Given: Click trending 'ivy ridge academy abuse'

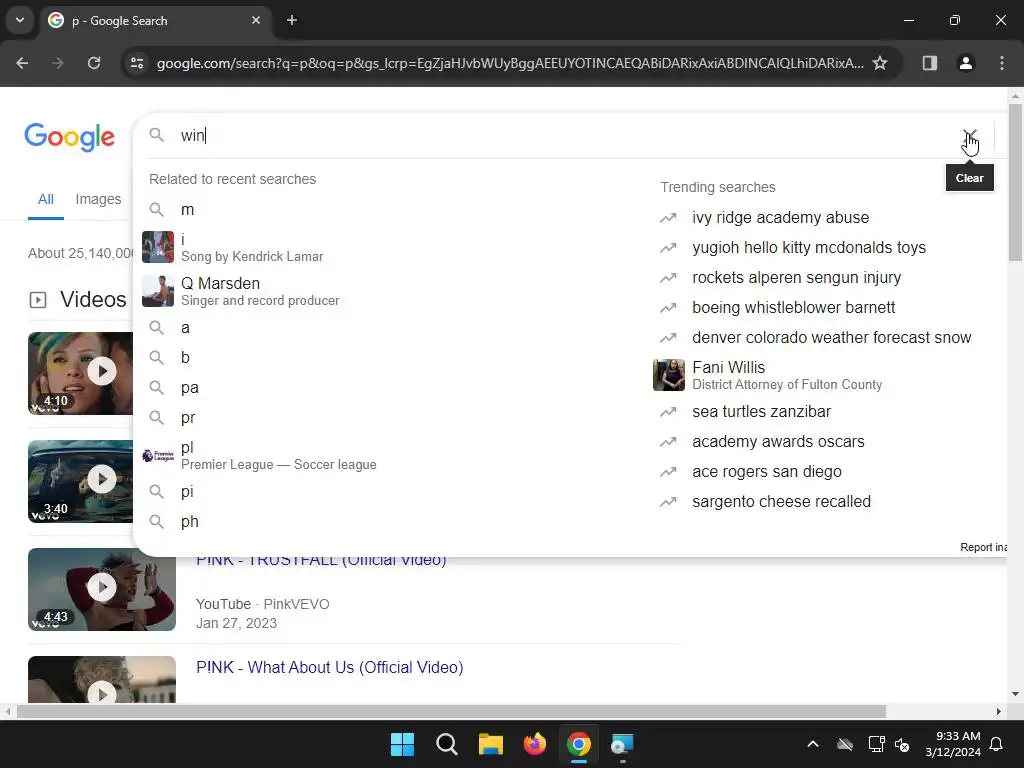Looking at the screenshot, I should click(x=780, y=217).
